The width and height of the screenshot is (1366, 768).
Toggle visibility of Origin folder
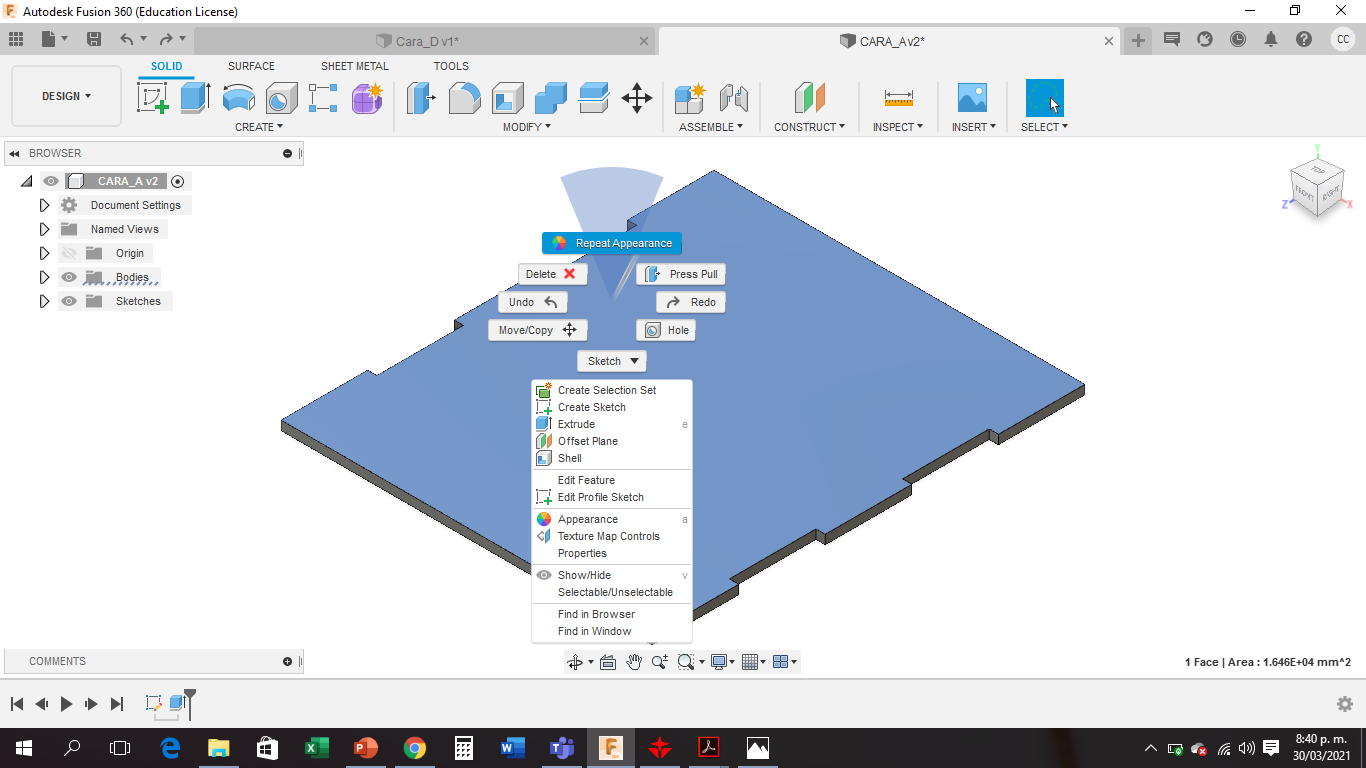pos(69,253)
